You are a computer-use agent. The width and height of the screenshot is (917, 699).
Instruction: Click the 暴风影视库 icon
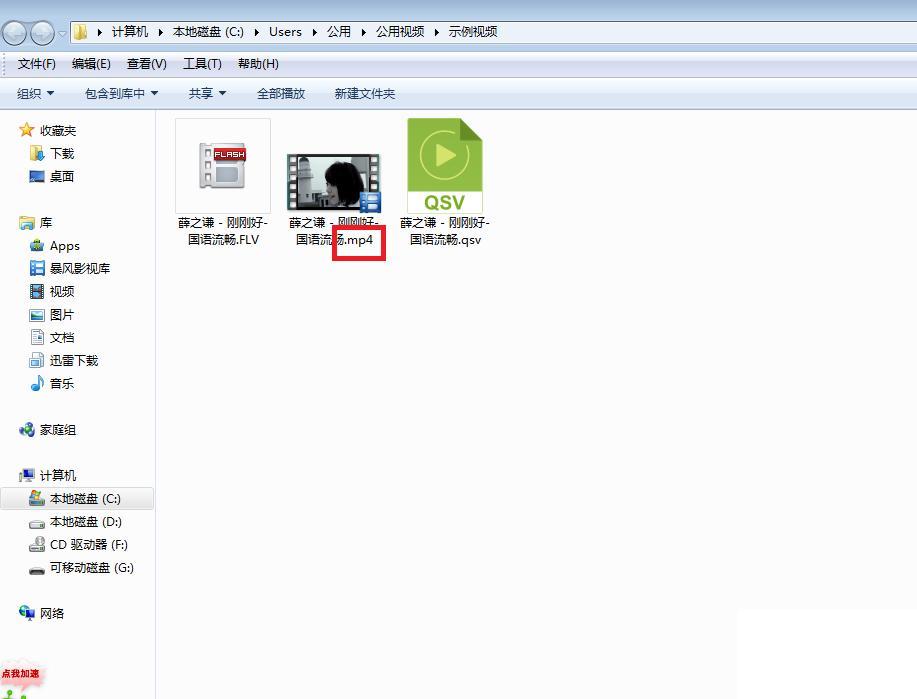37,268
